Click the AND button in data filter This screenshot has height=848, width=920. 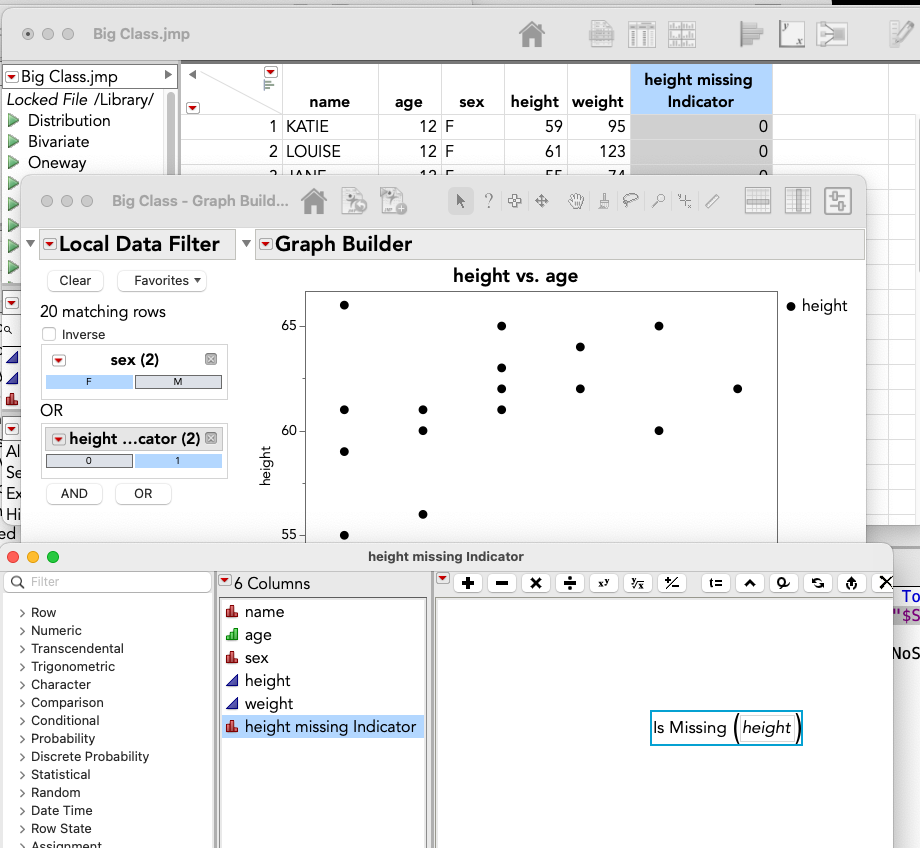tap(75, 494)
